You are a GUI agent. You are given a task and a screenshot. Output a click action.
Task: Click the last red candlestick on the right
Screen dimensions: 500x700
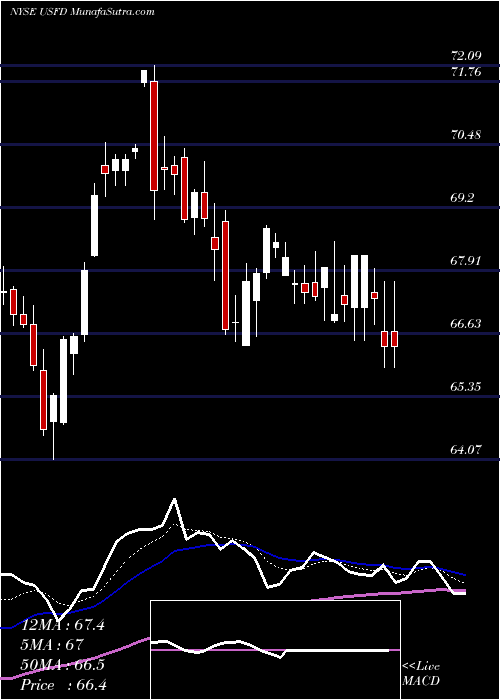coord(395,339)
